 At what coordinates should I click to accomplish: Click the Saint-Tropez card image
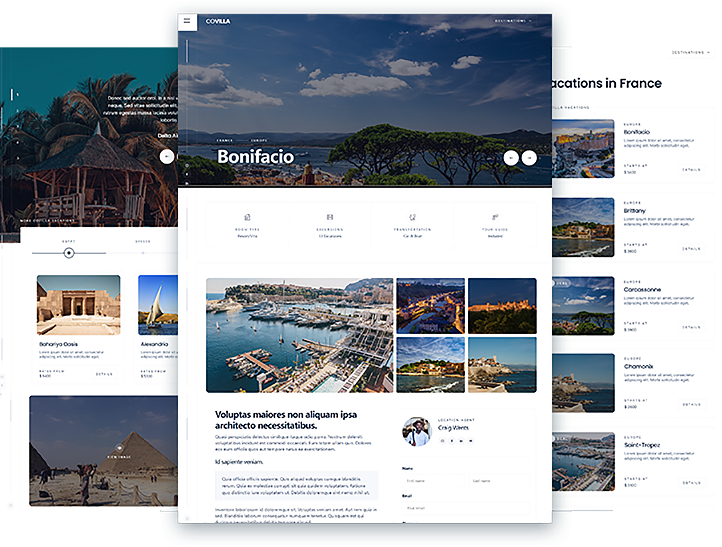coord(583,461)
